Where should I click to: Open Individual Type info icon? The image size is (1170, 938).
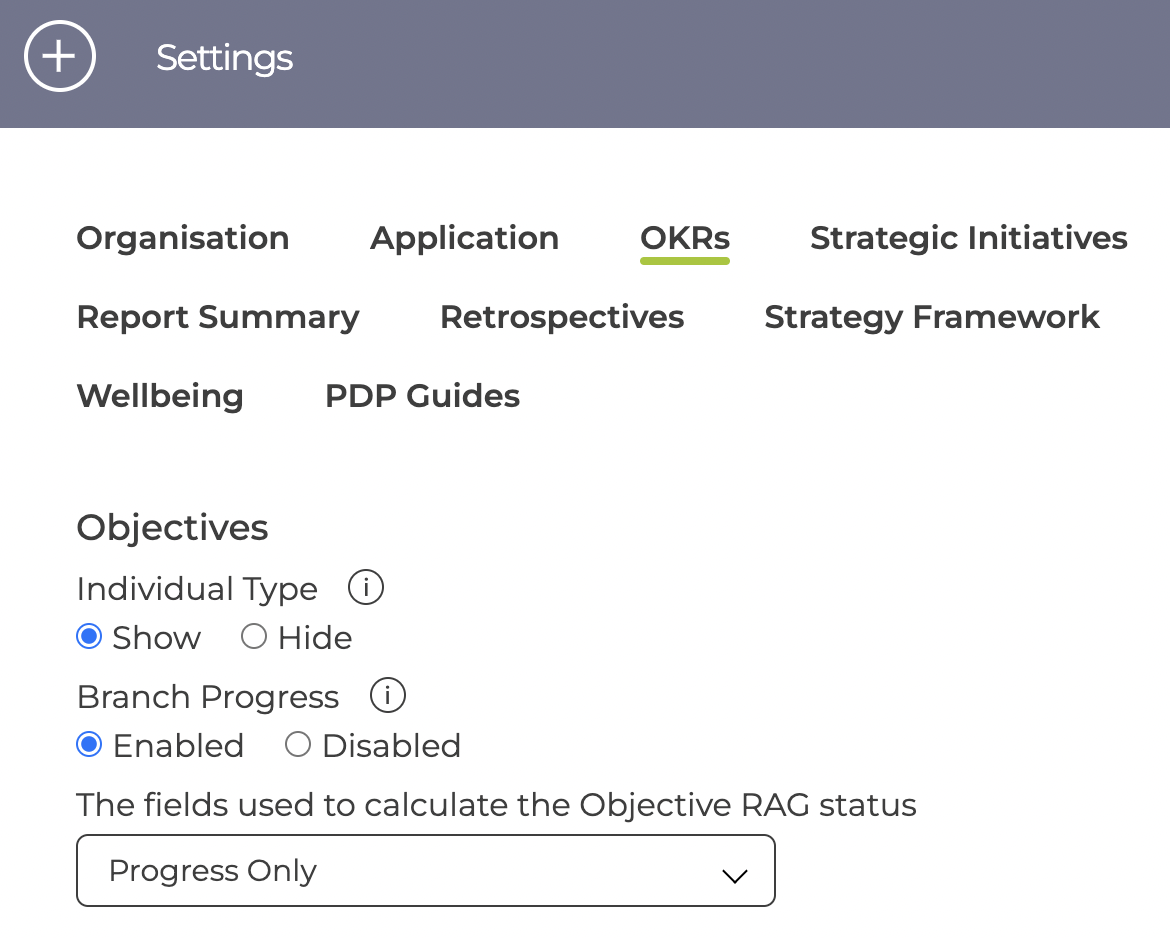point(366,588)
